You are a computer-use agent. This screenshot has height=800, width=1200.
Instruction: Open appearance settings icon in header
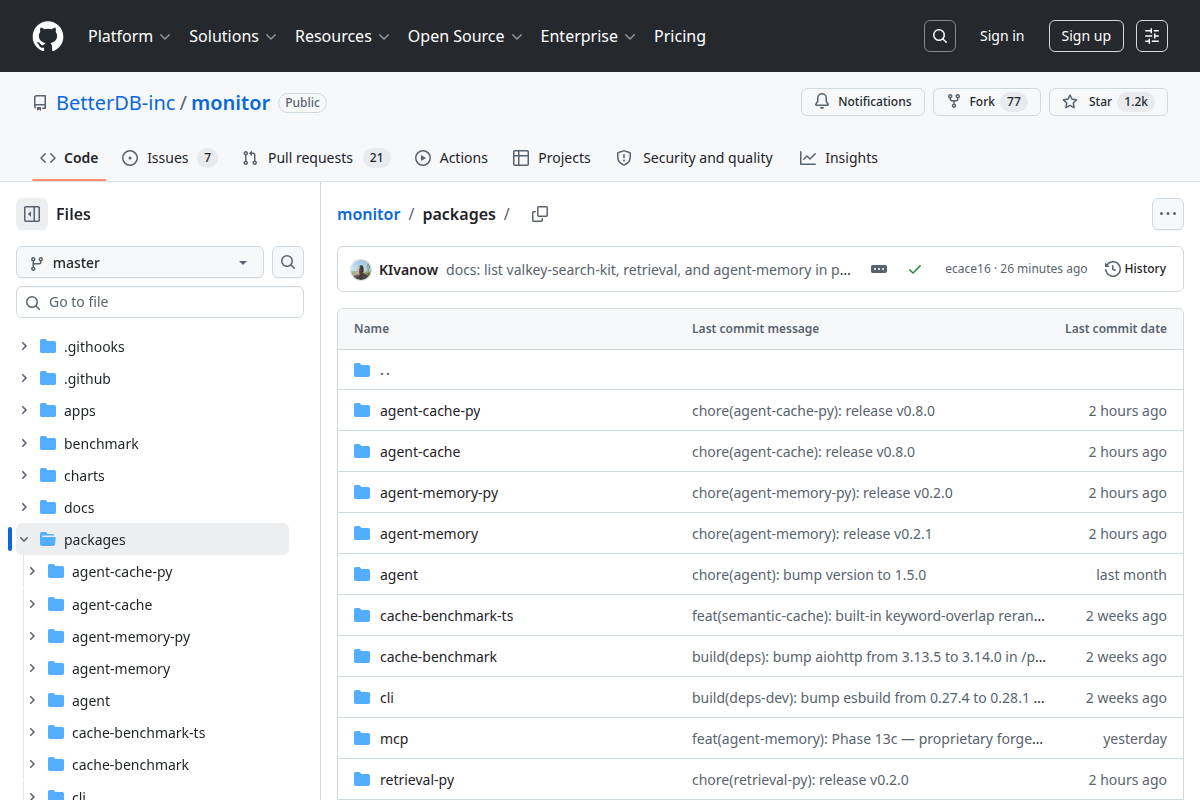tap(1152, 36)
